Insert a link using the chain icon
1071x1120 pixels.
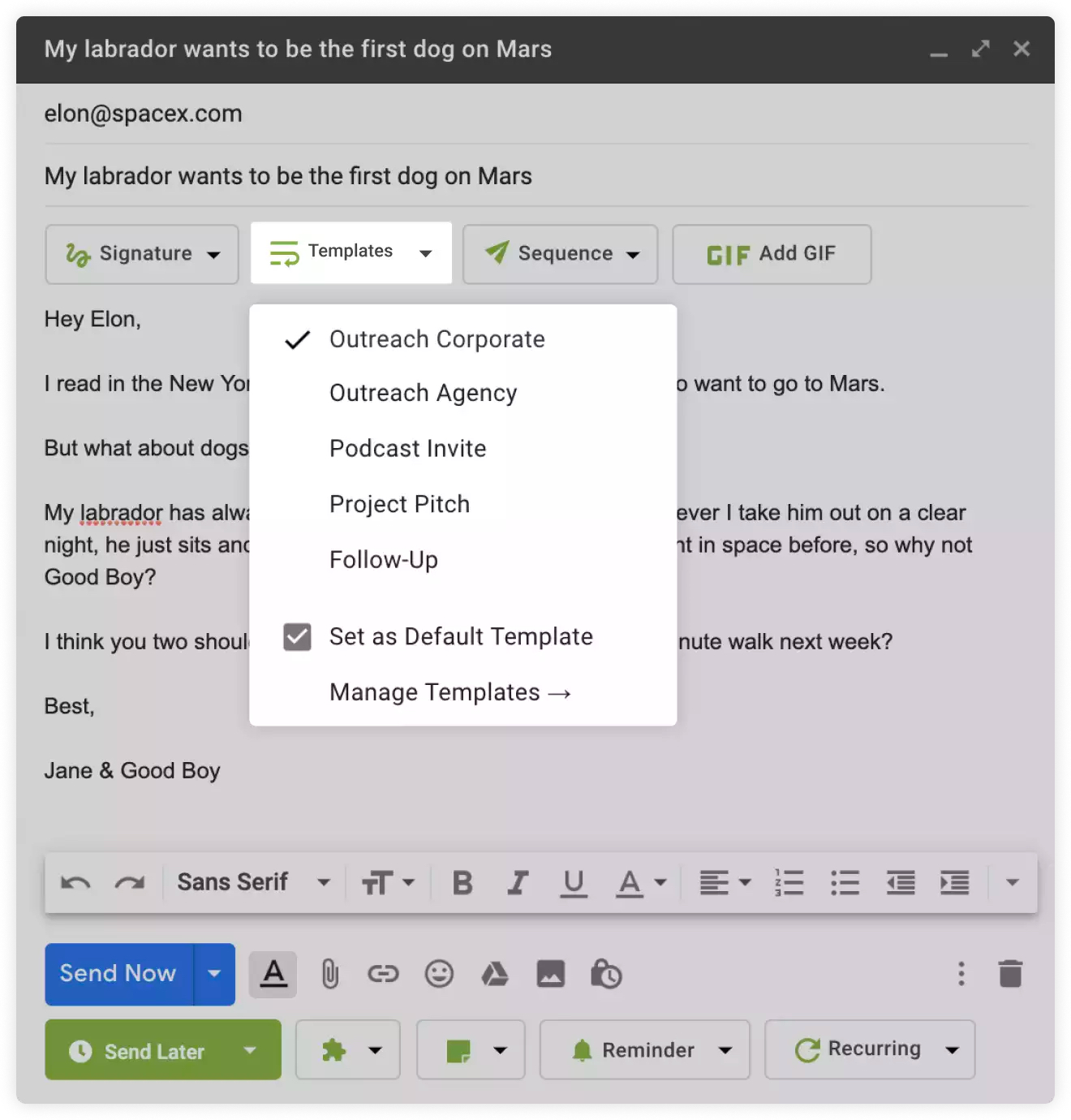383,973
